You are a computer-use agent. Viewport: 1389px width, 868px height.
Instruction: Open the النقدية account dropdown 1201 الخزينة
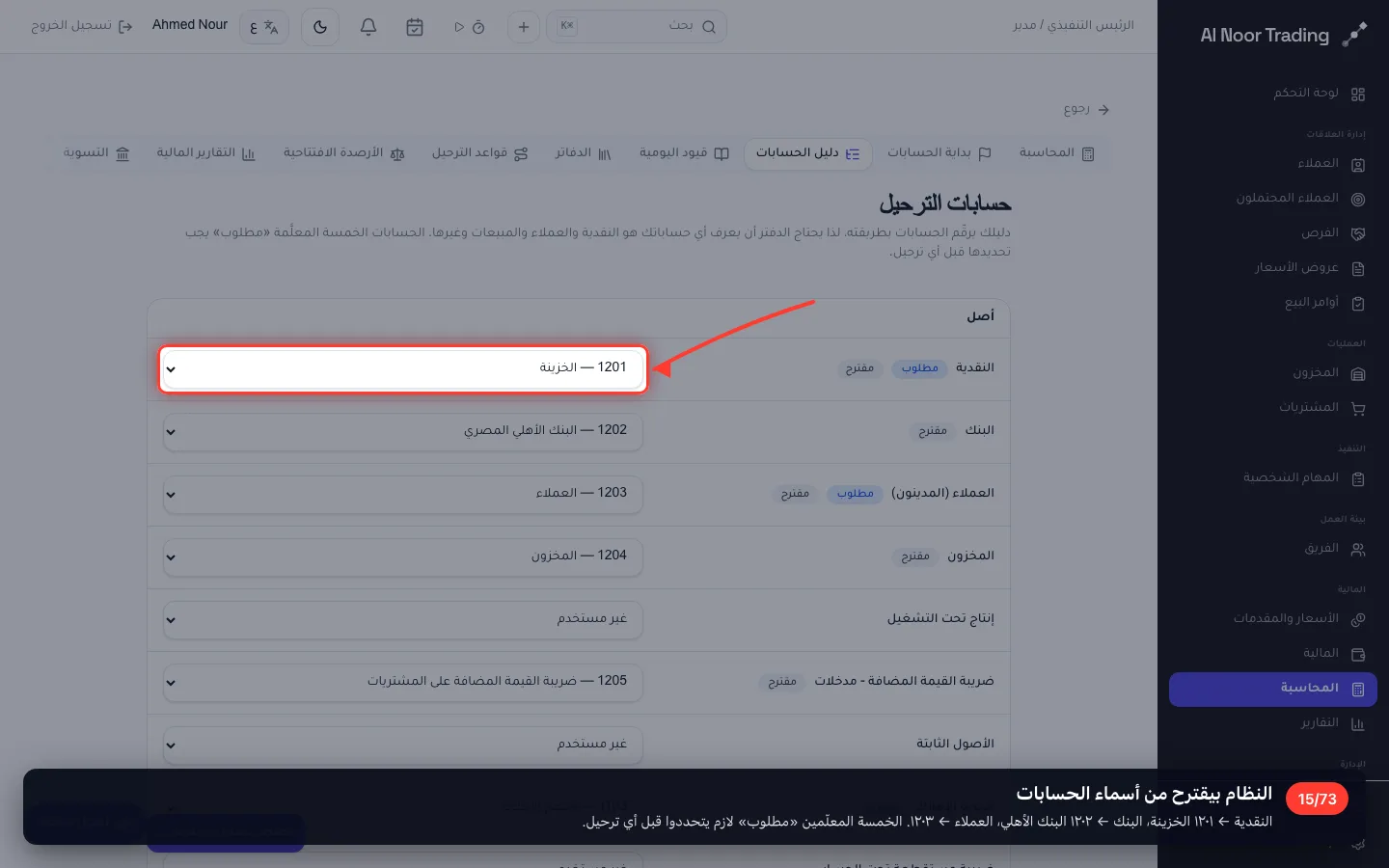[x=403, y=368]
